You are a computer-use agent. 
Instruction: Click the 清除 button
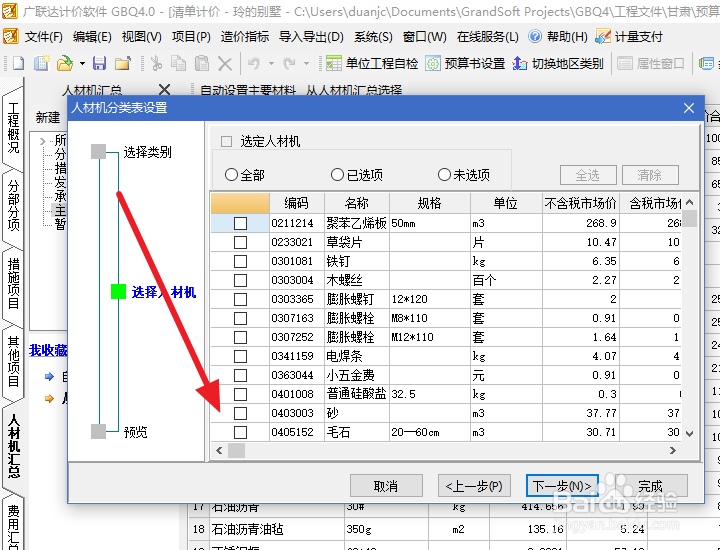(x=650, y=175)
